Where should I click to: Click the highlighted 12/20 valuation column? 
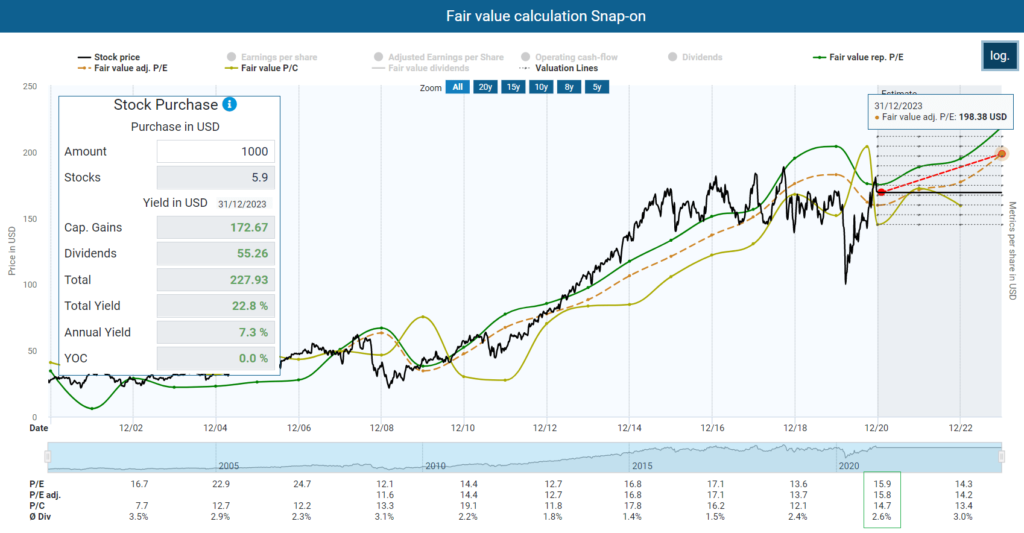tap(882, 500)
